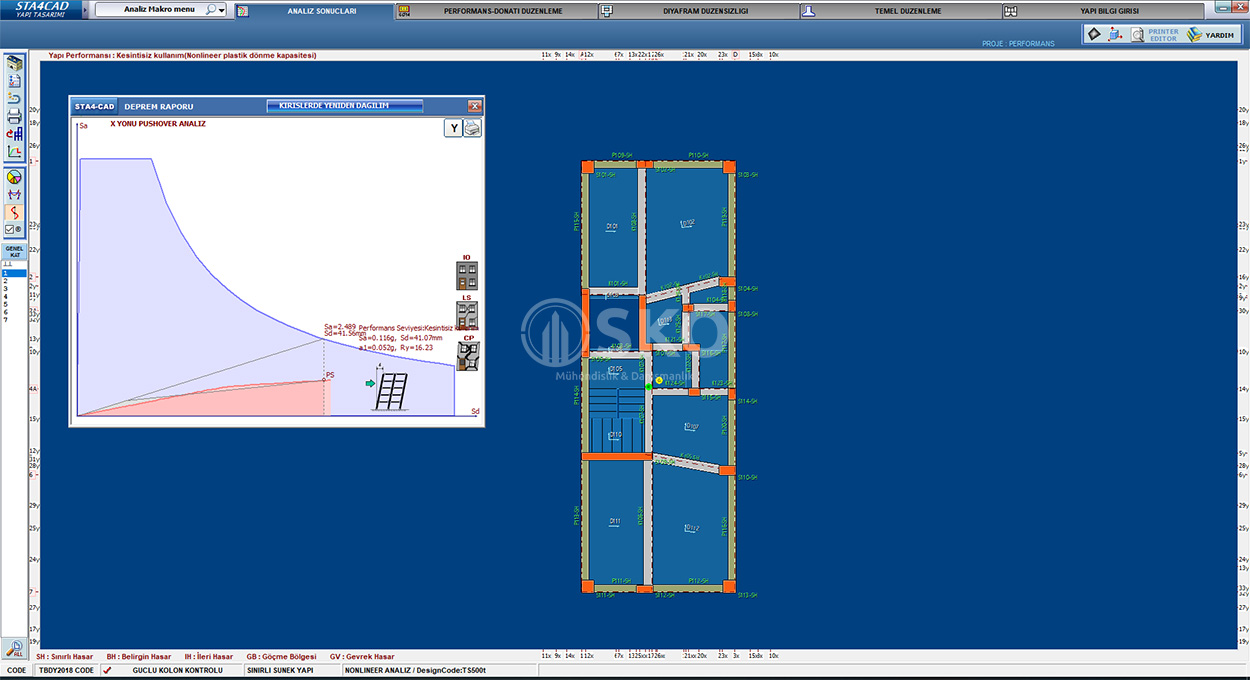Close the Deprem Raporu window
The width and height of the screenshot is (1250, 680).
click(475, 105)
